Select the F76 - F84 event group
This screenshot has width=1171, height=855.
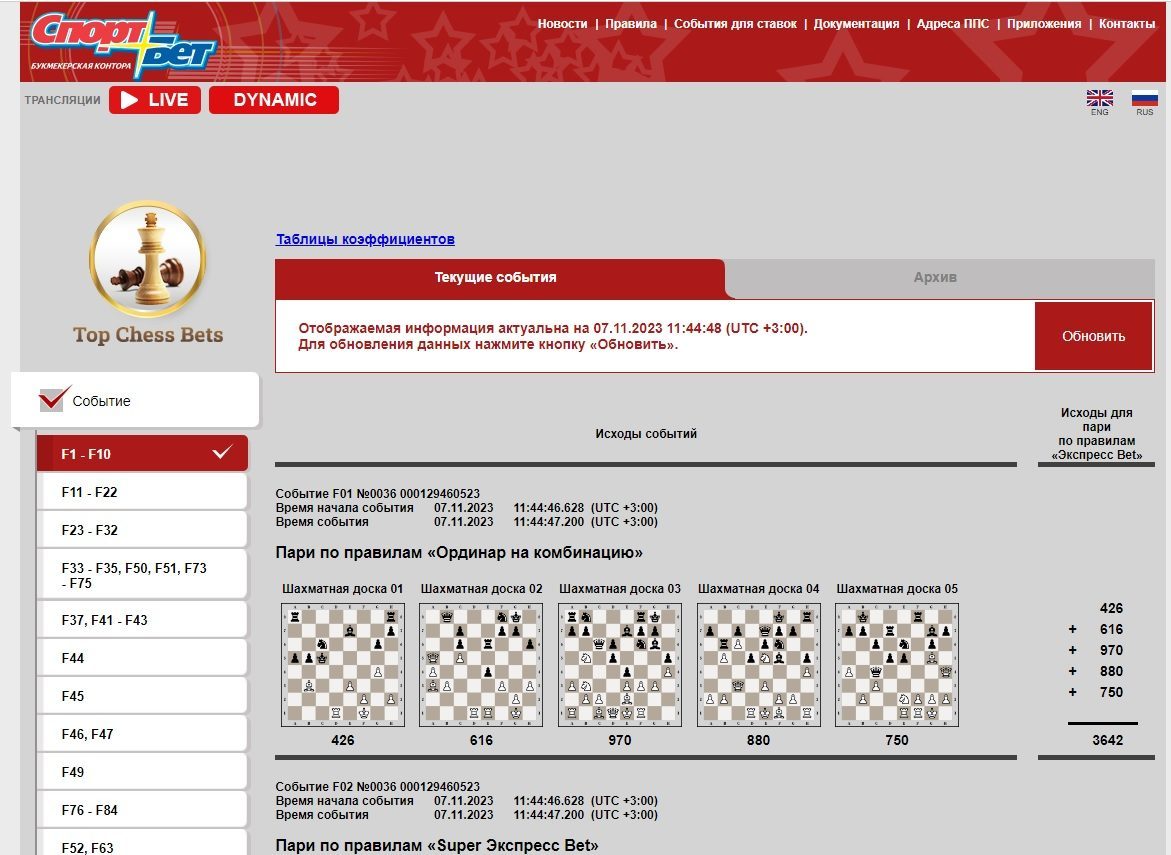(x=142, y=810)
